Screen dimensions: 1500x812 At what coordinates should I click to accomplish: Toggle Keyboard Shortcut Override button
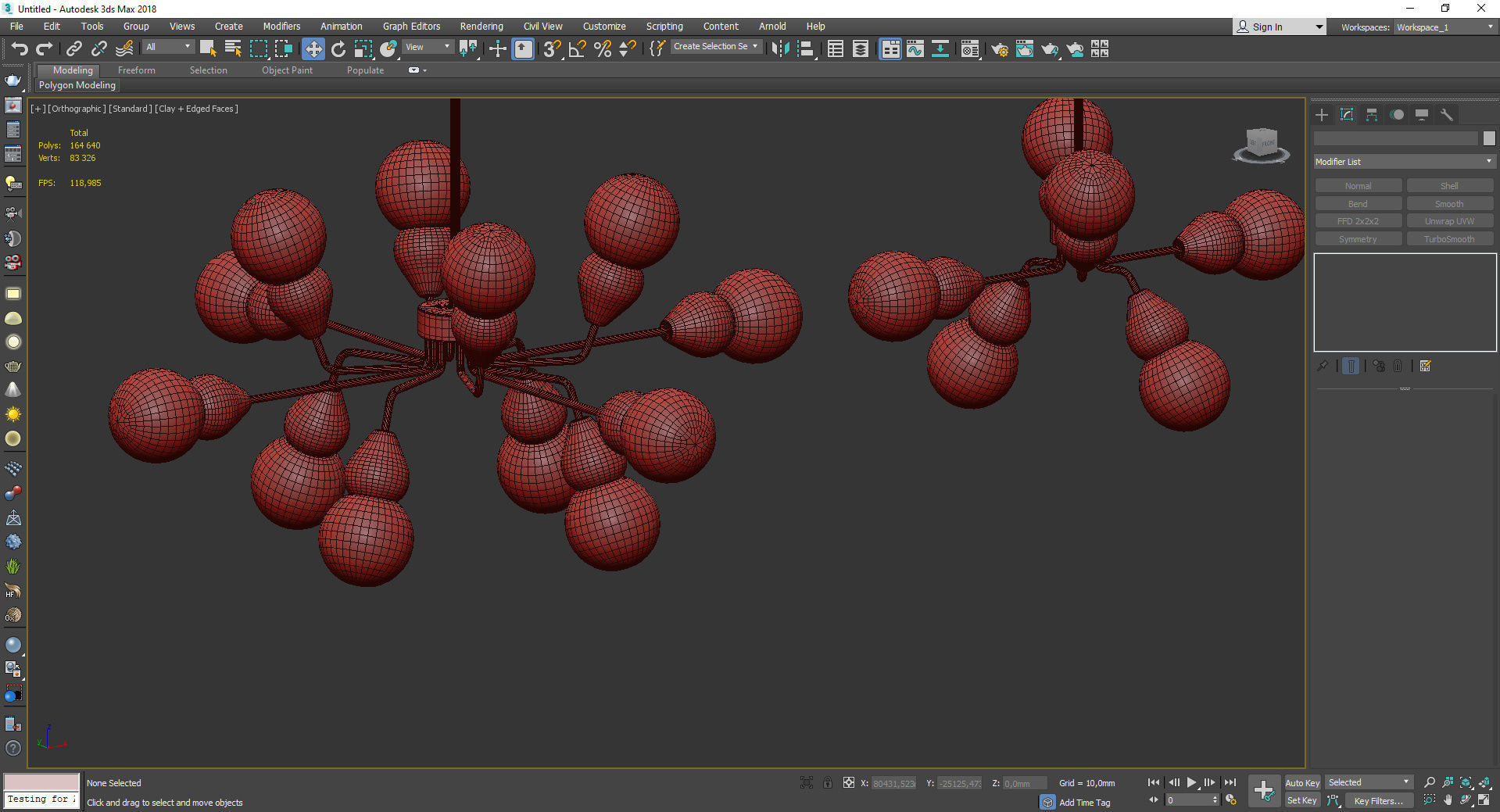click(523, 49)
